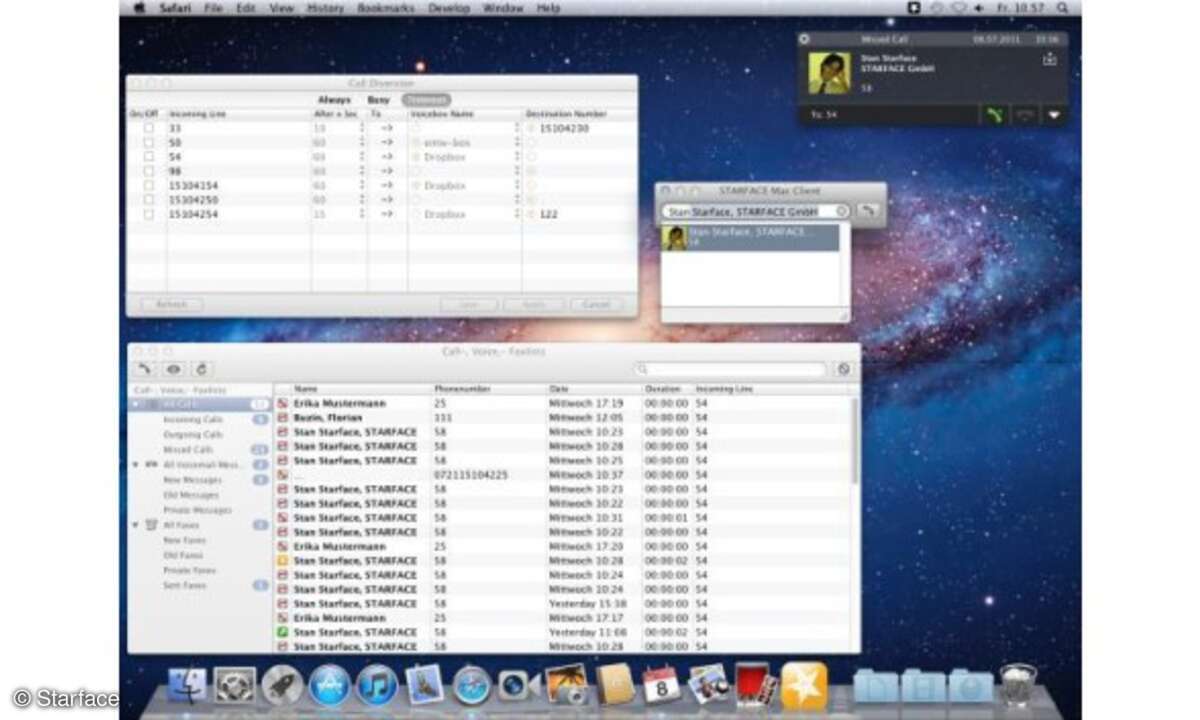This screenshot has width=1200, height=720.
Task: Click the Save button in Call Diversion
Action: point(468,304)
